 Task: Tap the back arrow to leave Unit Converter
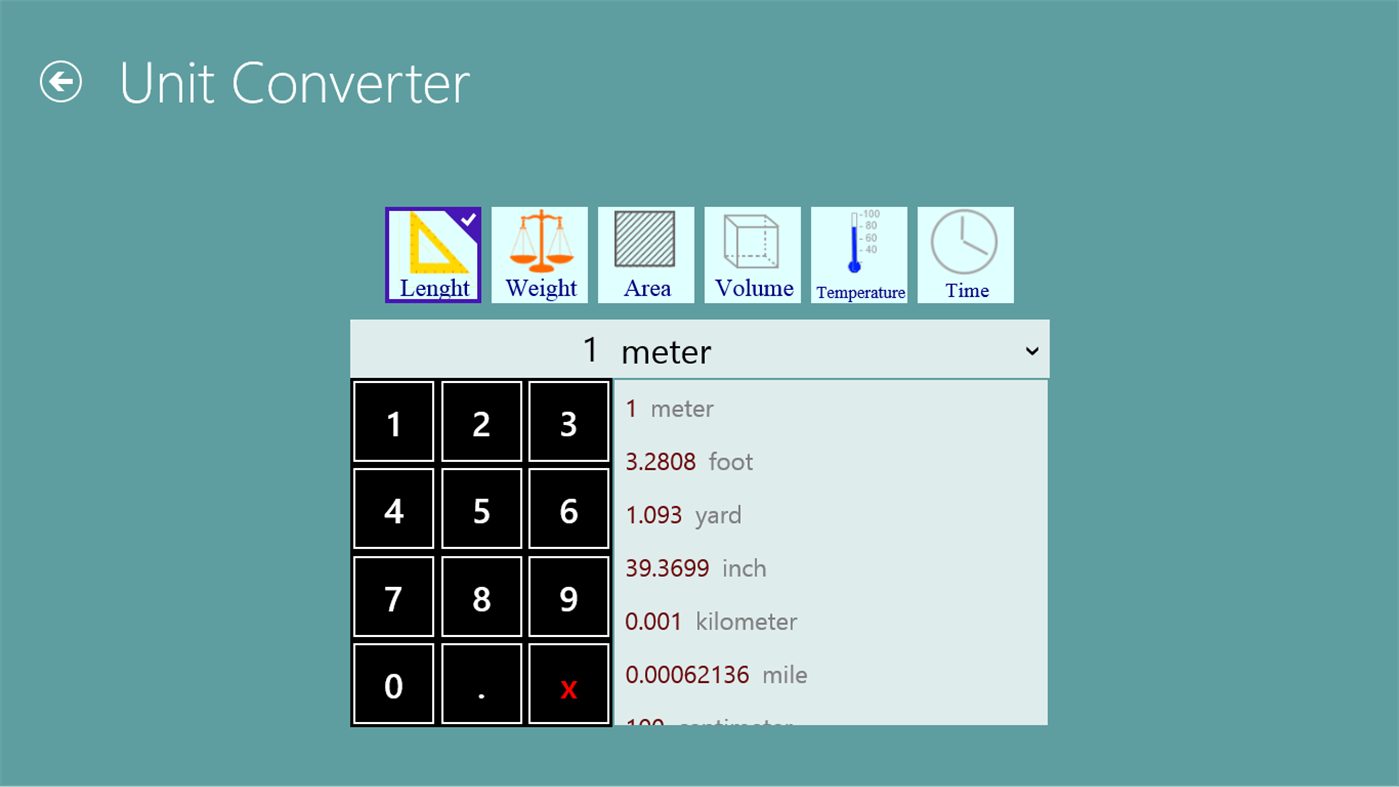point(59,82)
